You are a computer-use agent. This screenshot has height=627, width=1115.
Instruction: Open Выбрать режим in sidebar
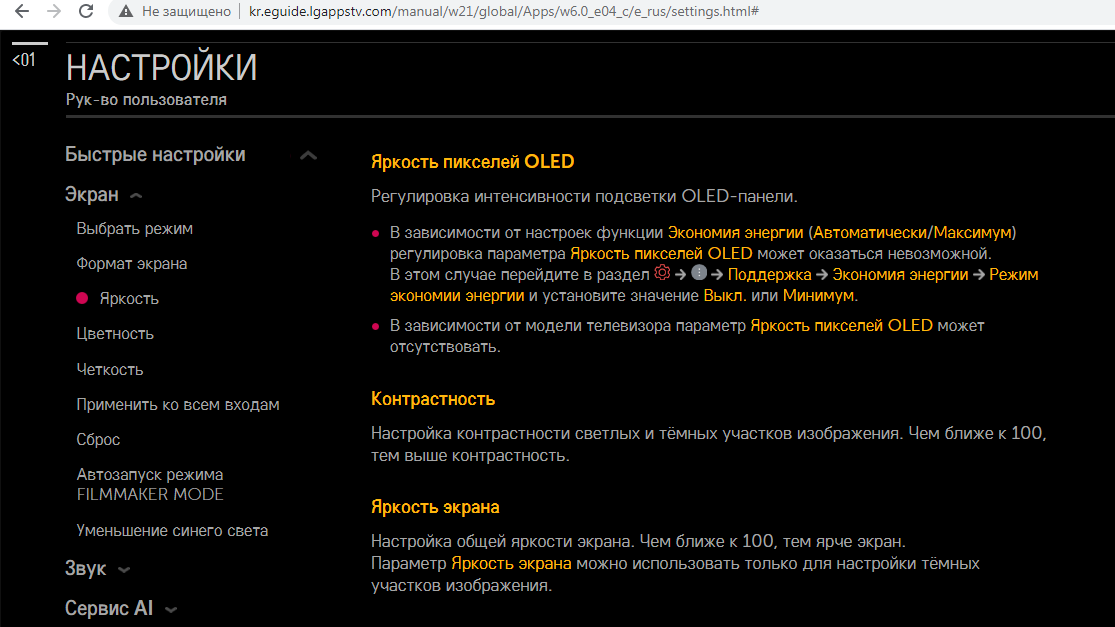click(134, 229)
